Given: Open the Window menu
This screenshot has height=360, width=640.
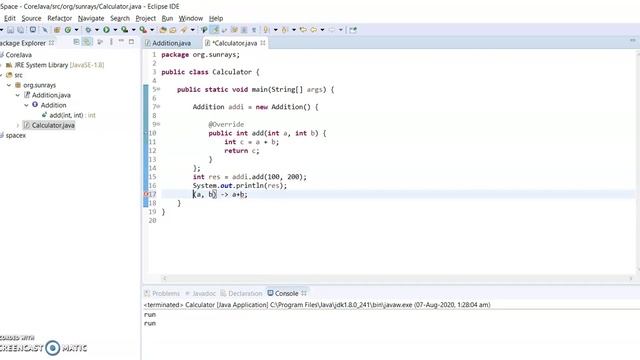Looking at the screenshot, I should [191, 18].
